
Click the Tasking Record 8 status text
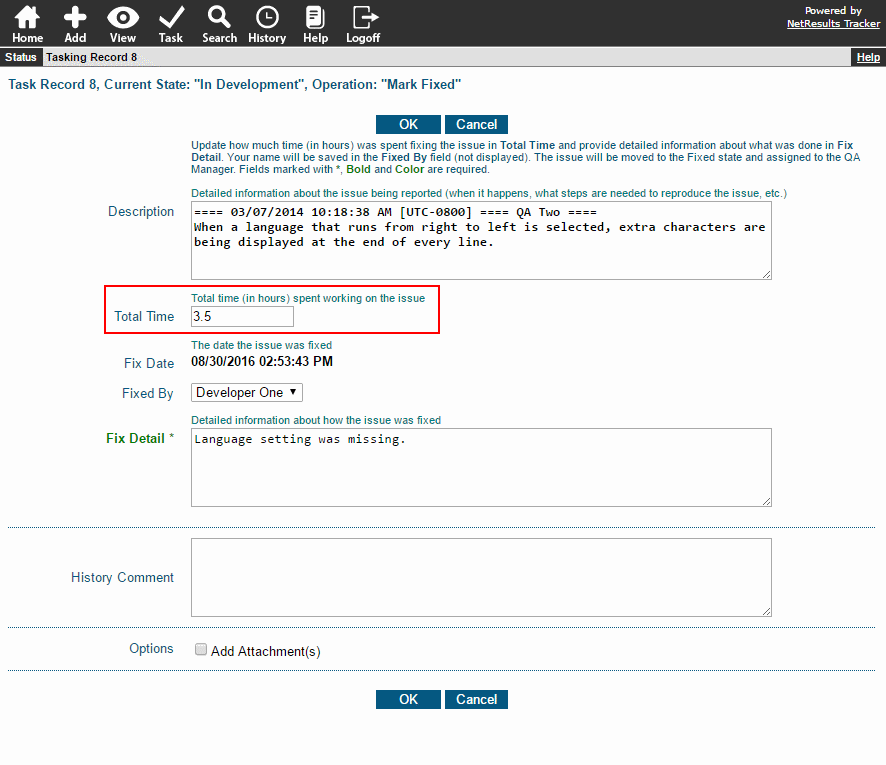click(92, 57)
